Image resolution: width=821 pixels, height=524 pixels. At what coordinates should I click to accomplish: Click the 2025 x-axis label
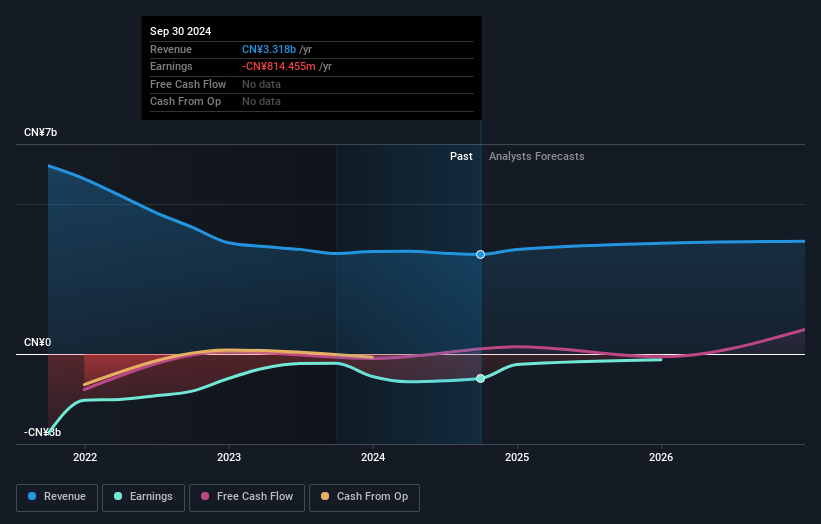point(517,458)
